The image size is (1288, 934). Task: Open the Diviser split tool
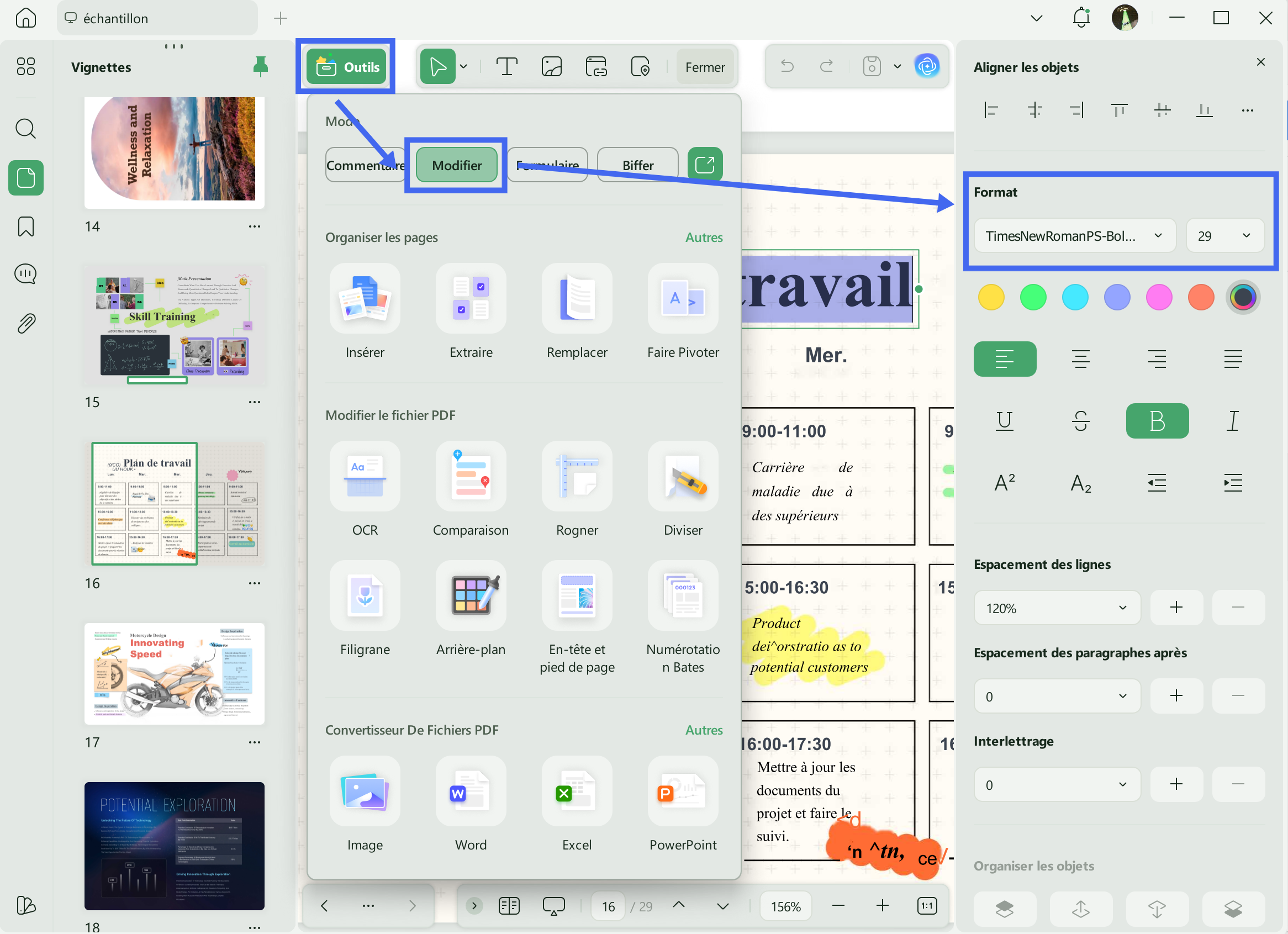click(x=683, y=476)
